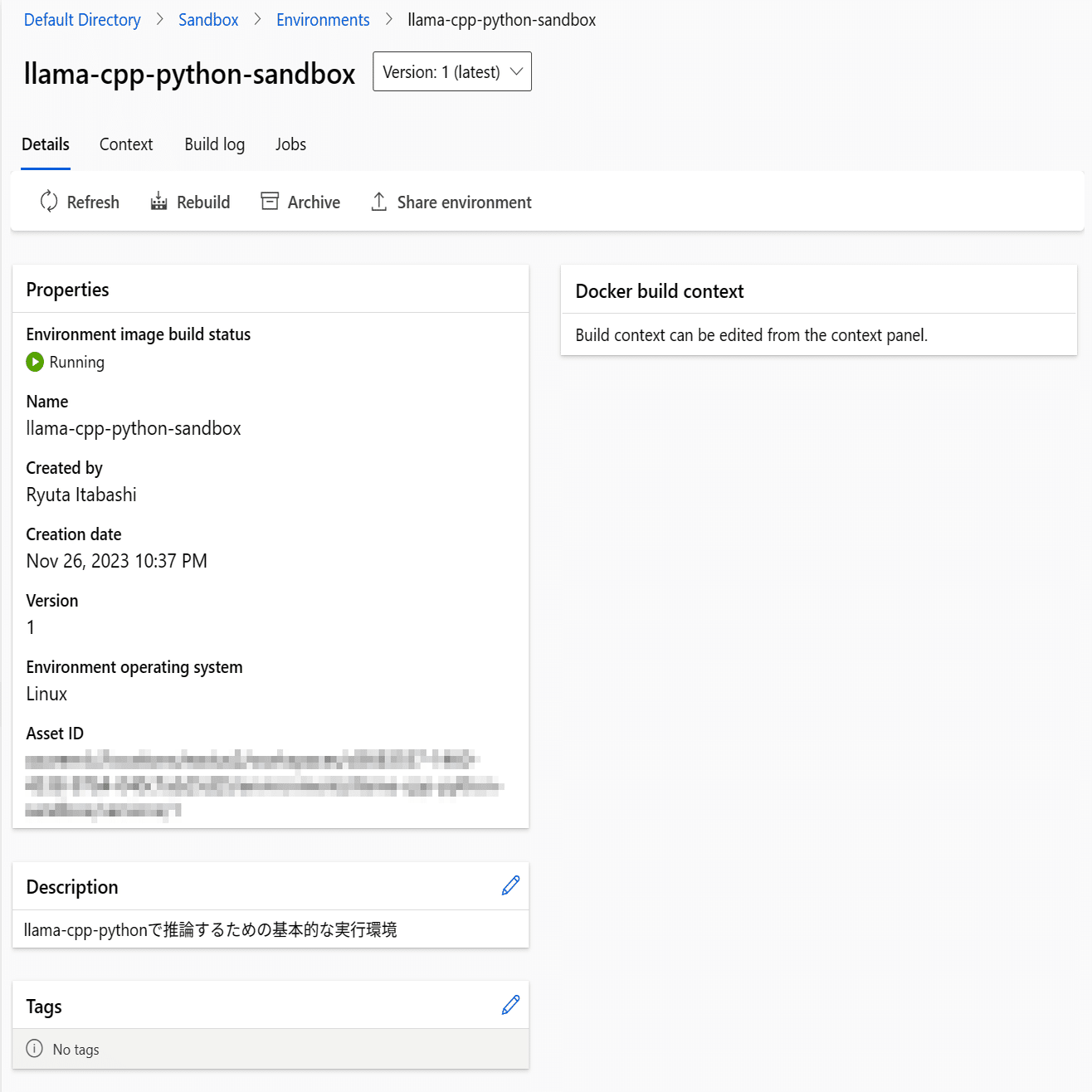Open the Sandbox breadcrumb link

pos(208,20)
